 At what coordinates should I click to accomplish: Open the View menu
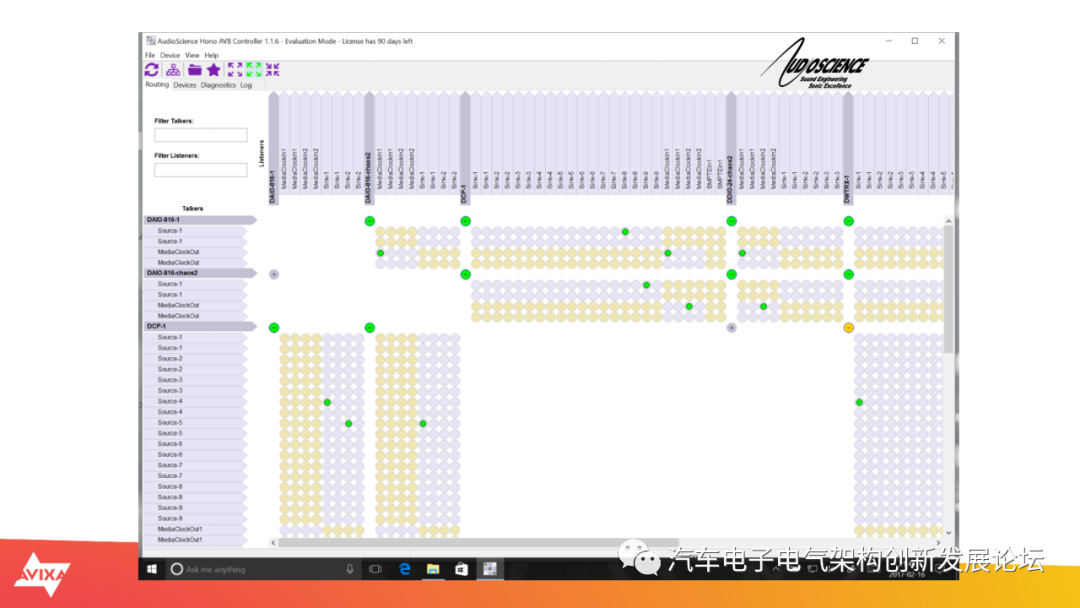coord(192,55)
